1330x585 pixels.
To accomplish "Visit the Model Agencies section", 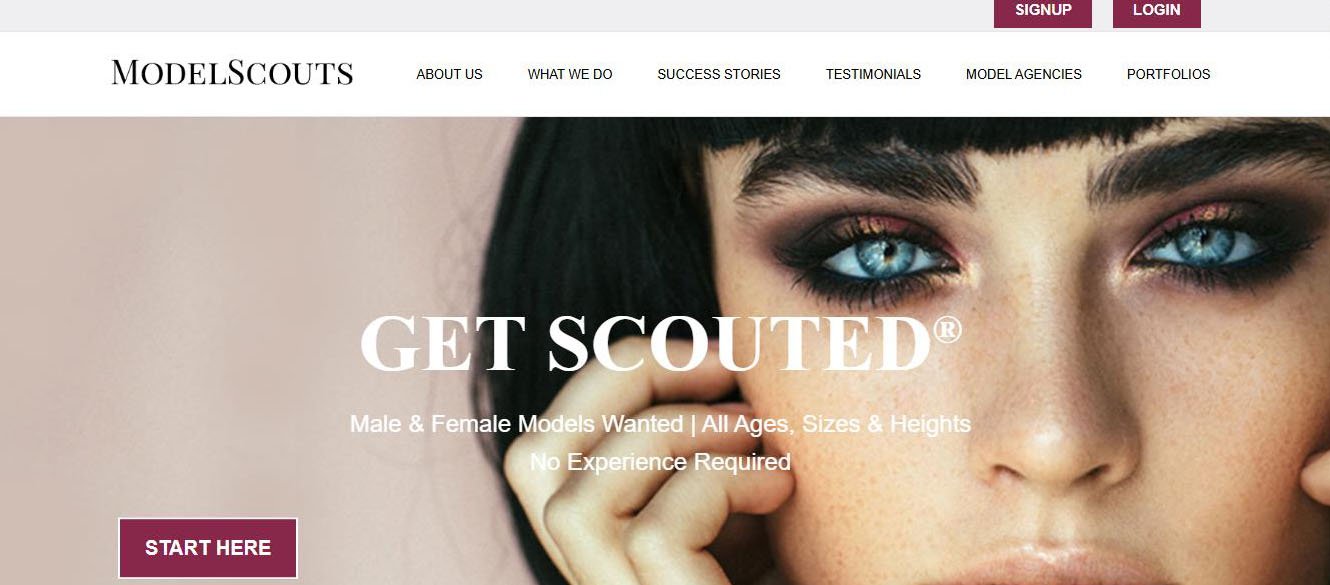I will (1024, 74).
